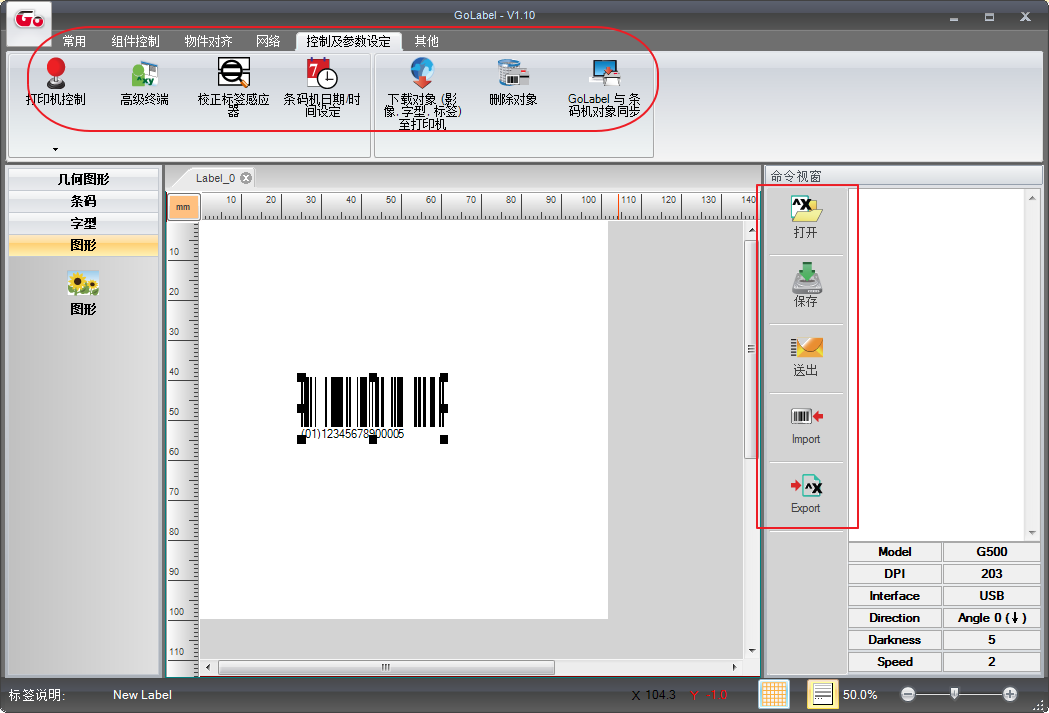1049x713 pixels.
Task: Expand the 几何图形 panel section
Action: coord(84,179)
